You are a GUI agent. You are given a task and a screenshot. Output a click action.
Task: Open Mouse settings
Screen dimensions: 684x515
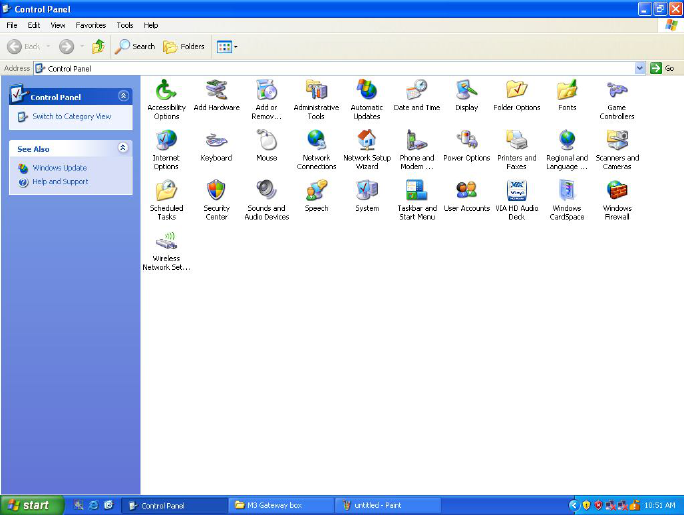[x=267, y=146]
